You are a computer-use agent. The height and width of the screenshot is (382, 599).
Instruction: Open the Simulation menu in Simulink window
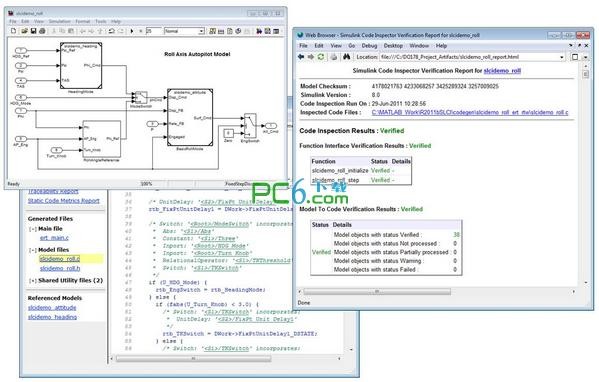coord(60,21)
